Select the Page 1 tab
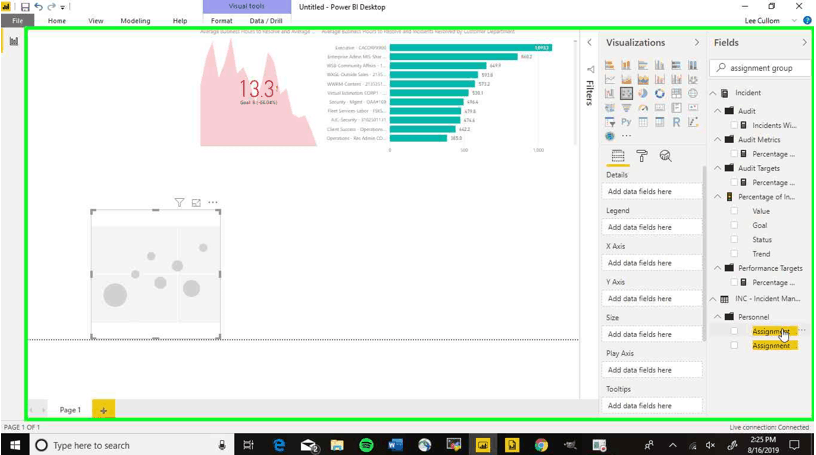This screenshot has height=455, width=816. coord(70,410)
